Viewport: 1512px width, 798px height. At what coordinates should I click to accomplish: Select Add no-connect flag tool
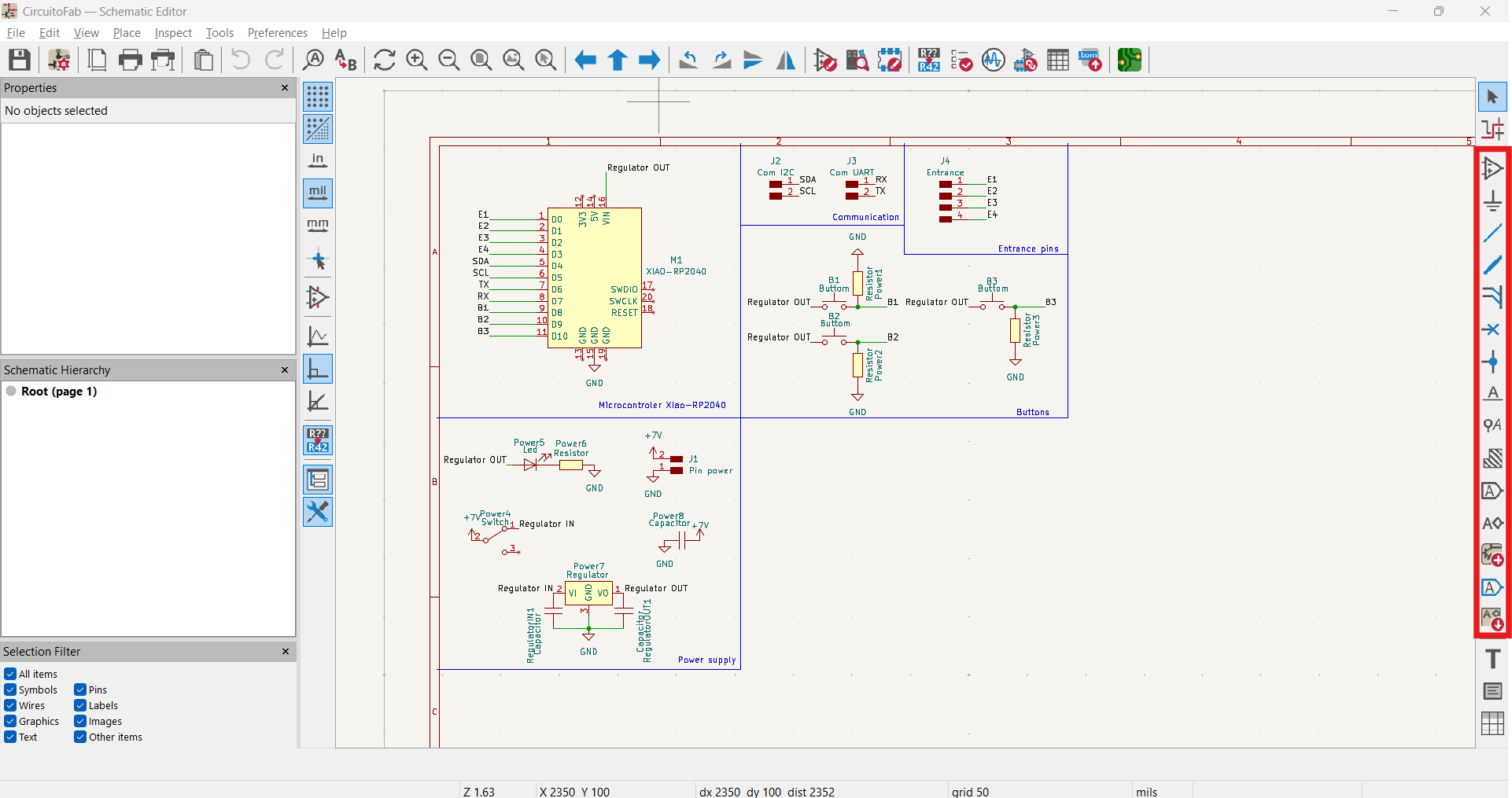click(x=1492, y=329)
